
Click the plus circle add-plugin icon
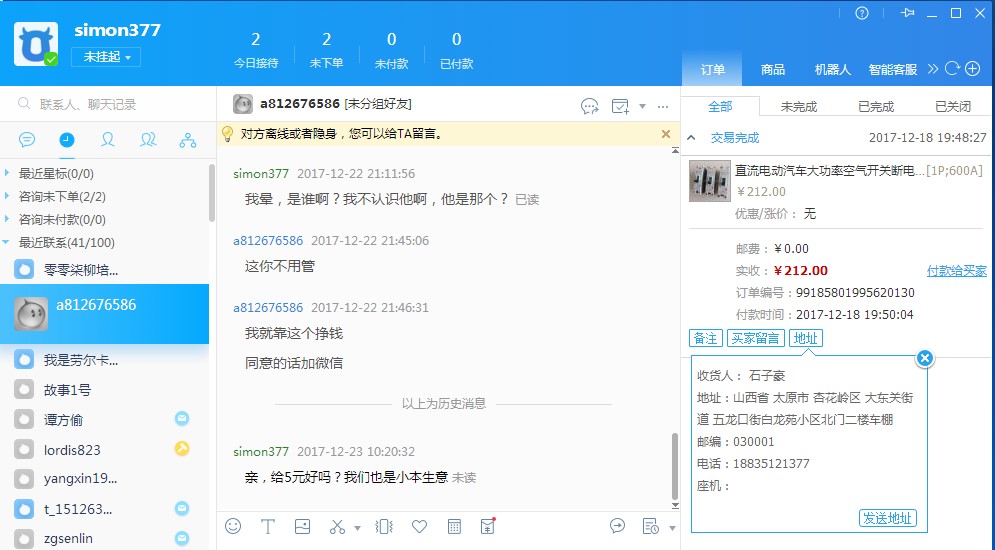[973, 69]
